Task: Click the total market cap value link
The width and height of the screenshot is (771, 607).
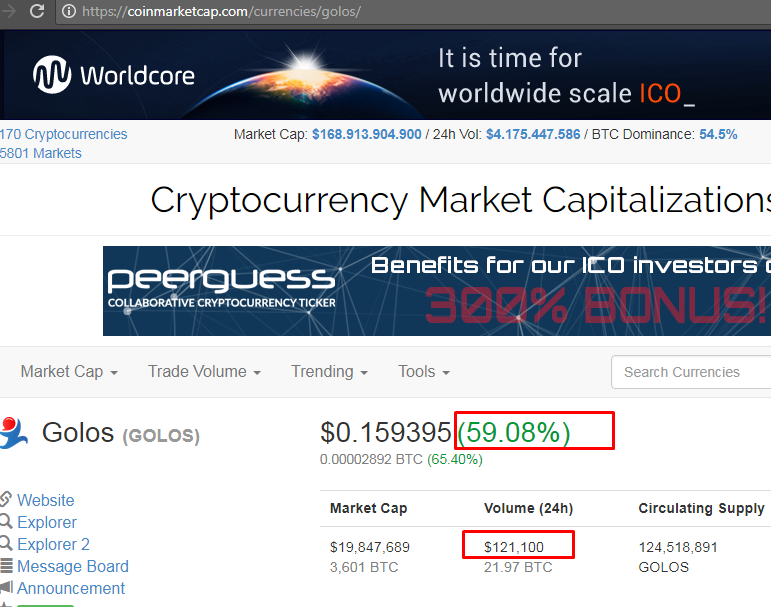Action: coord(366,134)
